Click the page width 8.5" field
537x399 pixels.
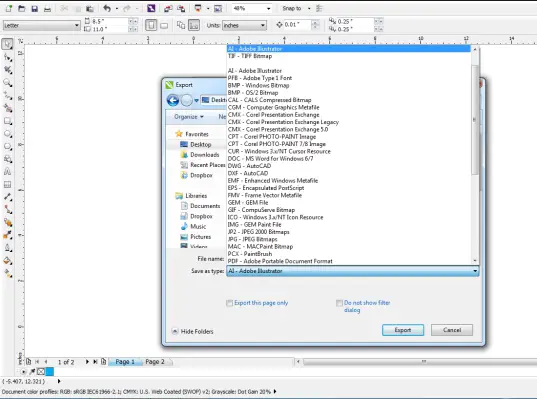(x=110, y=21)
